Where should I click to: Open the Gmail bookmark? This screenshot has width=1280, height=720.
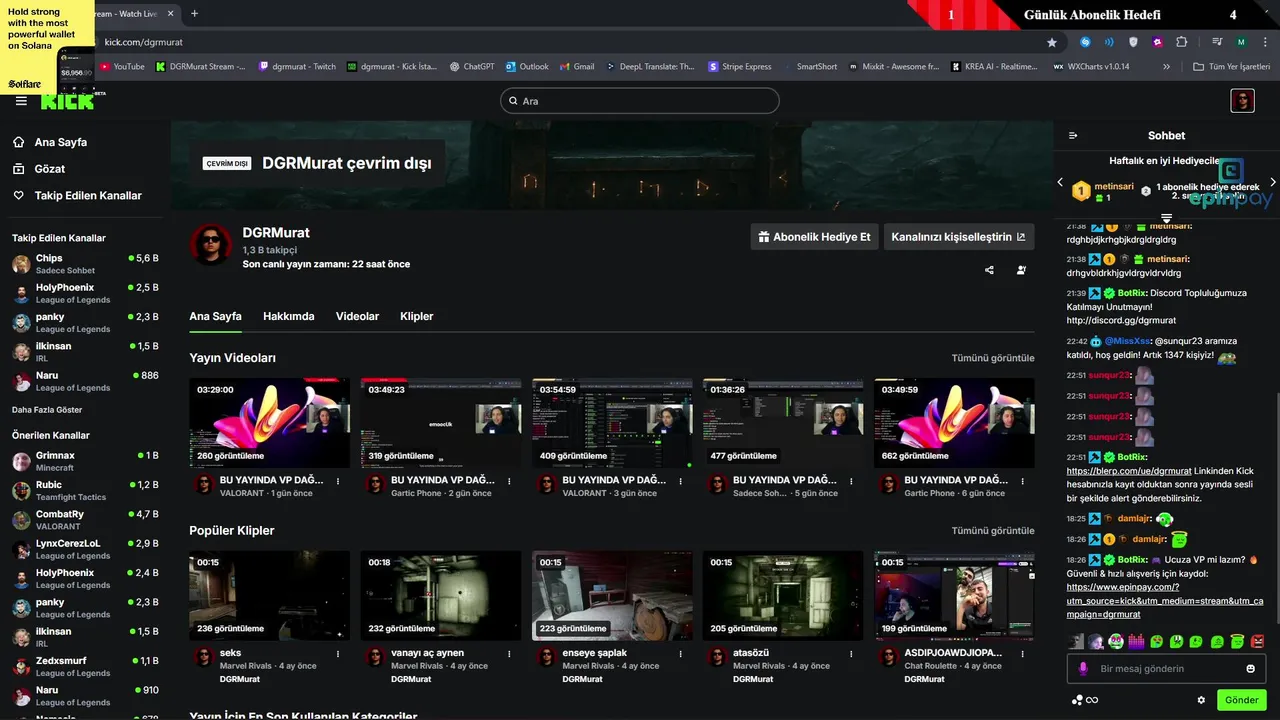click(x=576, y=67)
